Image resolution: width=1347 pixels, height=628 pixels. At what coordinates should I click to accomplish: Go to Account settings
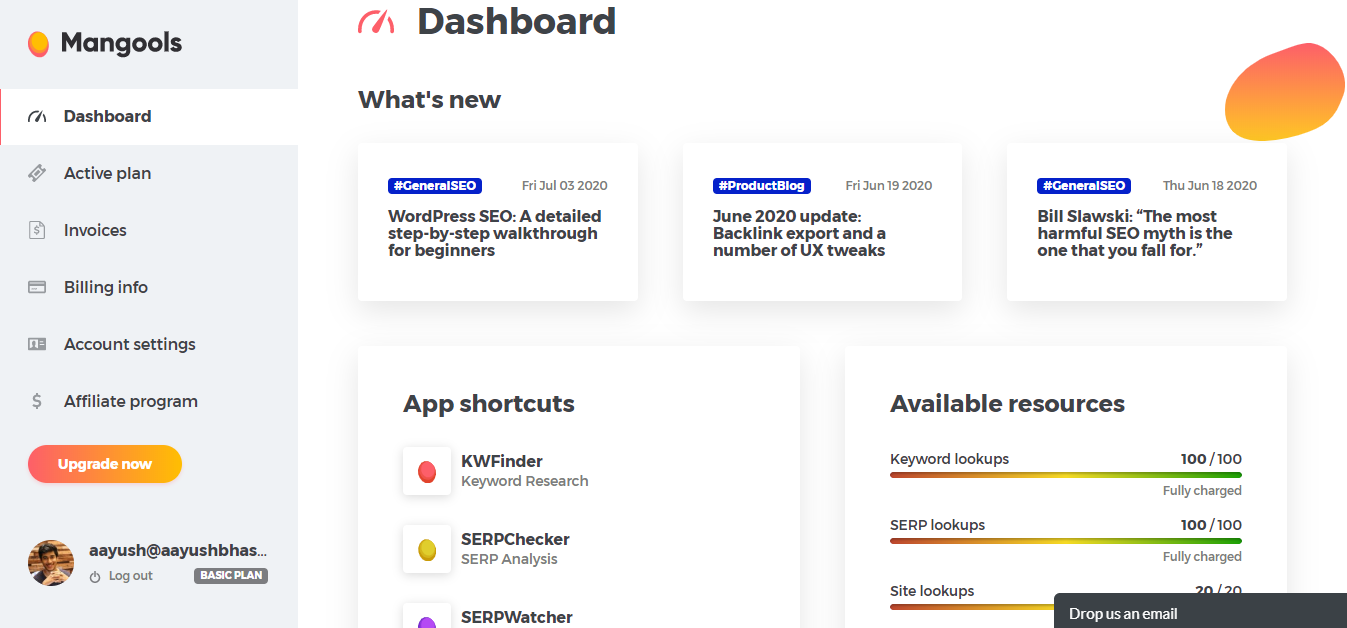(x=149, y=344)
